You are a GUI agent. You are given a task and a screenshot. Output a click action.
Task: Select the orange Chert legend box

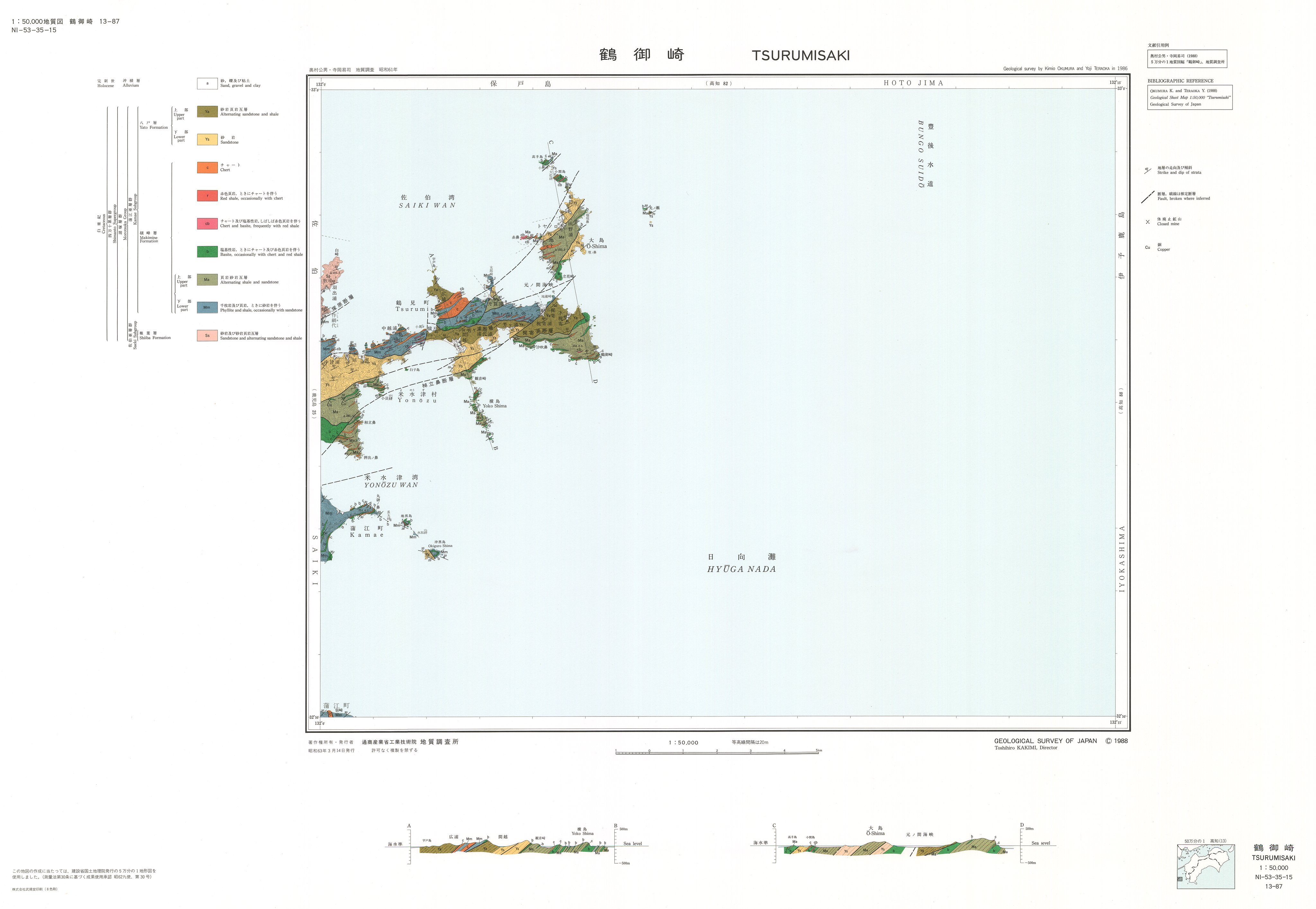click(207, 167)
